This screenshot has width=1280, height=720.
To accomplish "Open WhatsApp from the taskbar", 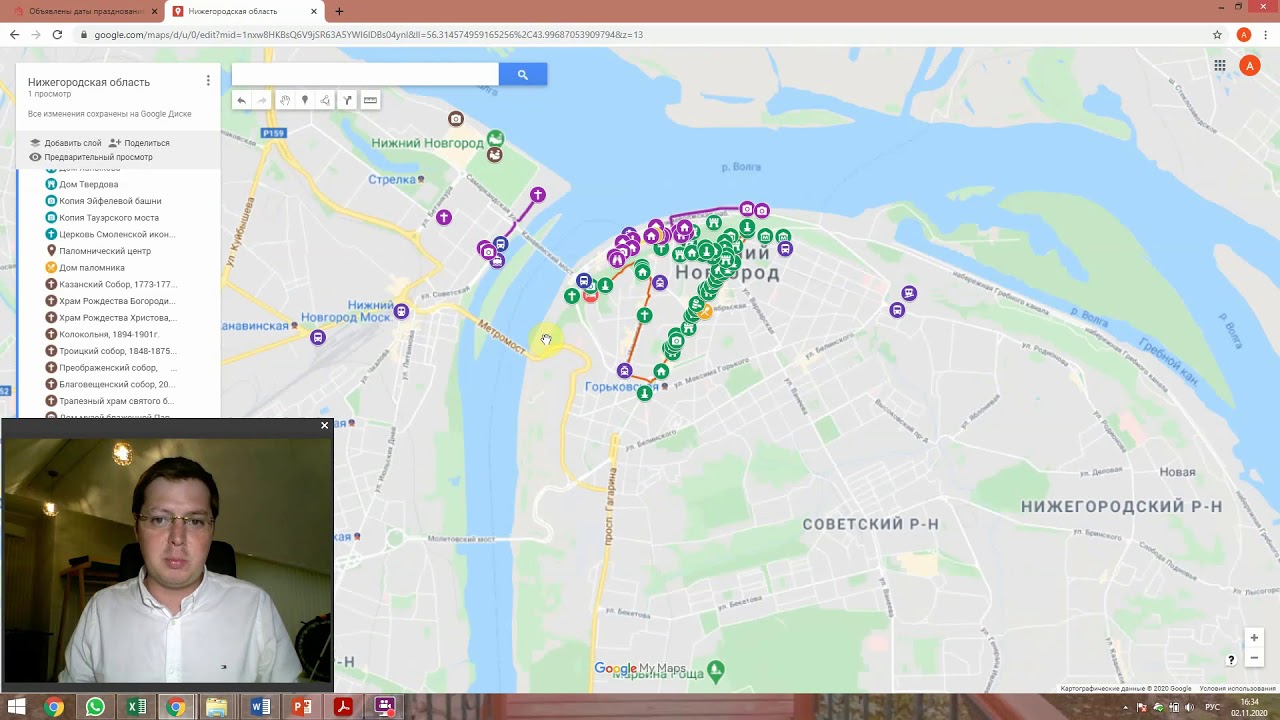I will pos(95,707).
